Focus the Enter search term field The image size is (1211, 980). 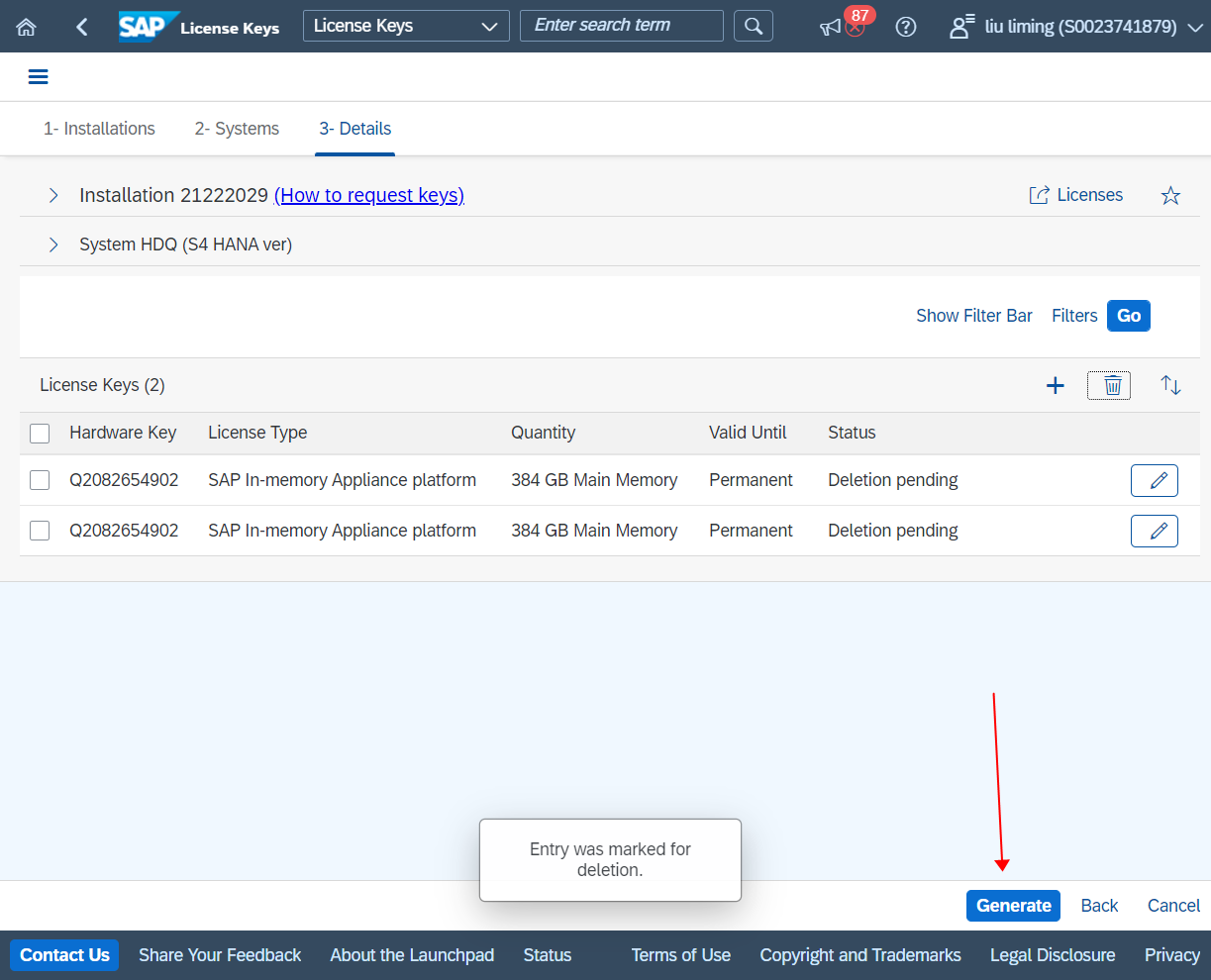coord(622,26)
